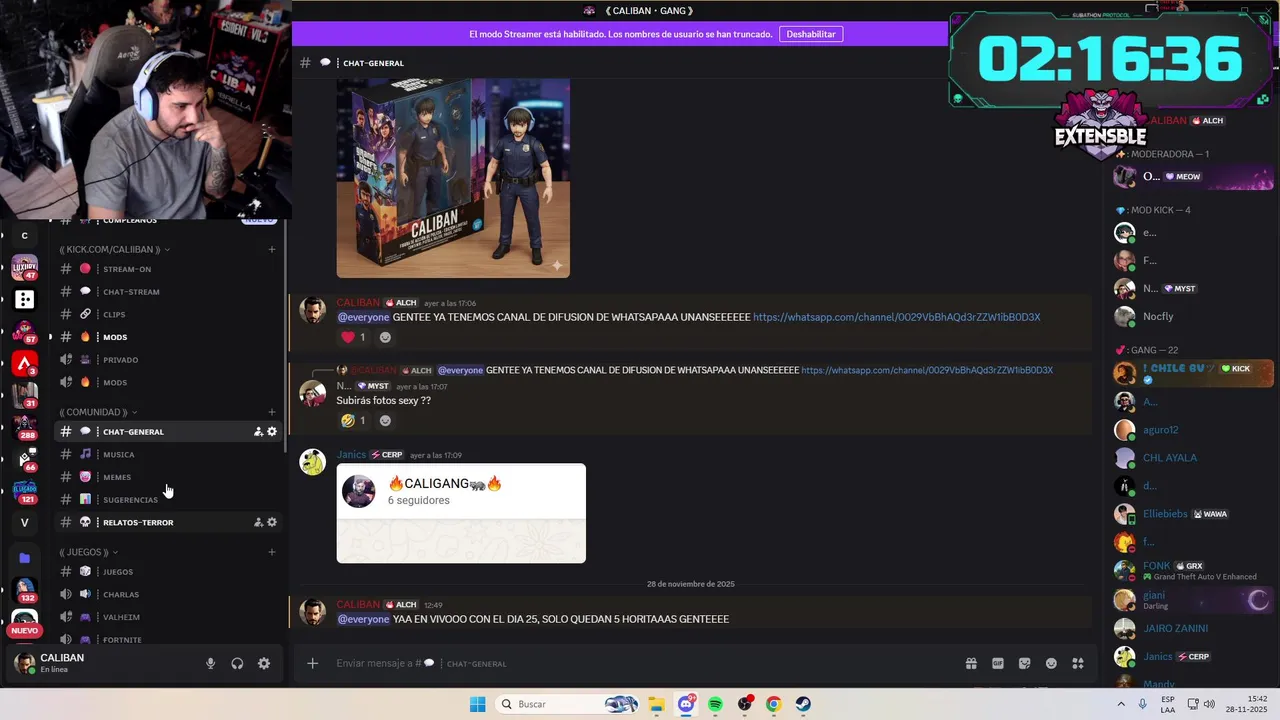Add channel to COMUNIDAD category
Viewport: 1280px width, 720px height.
(x=272, y=412)
